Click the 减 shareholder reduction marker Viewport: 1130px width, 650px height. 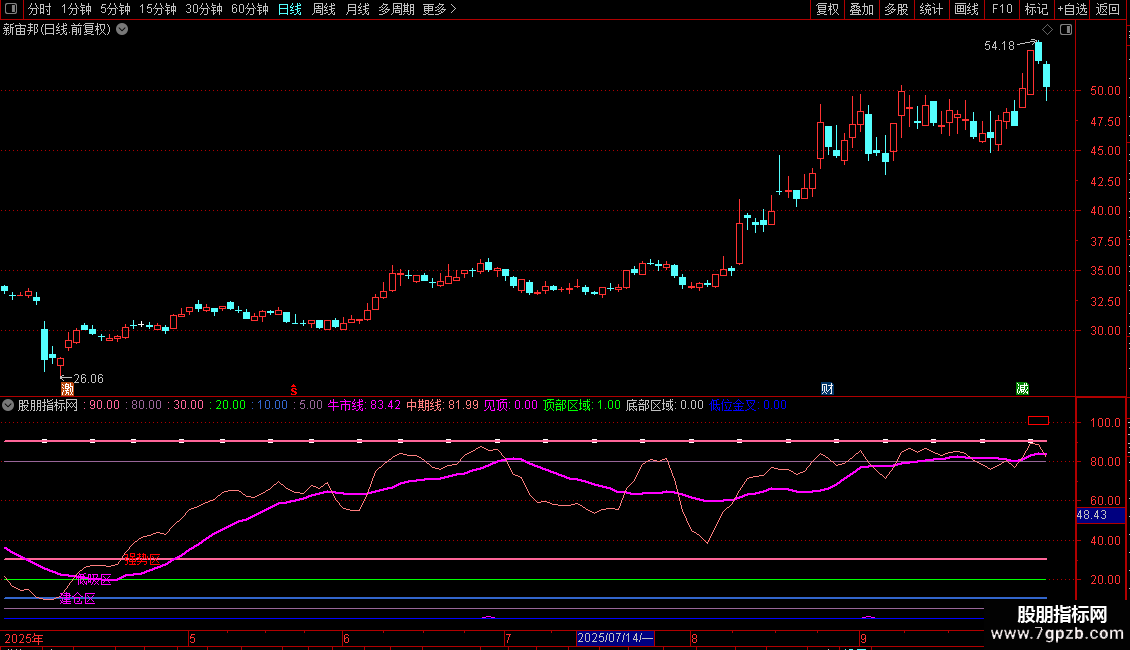coord(1022,388)
